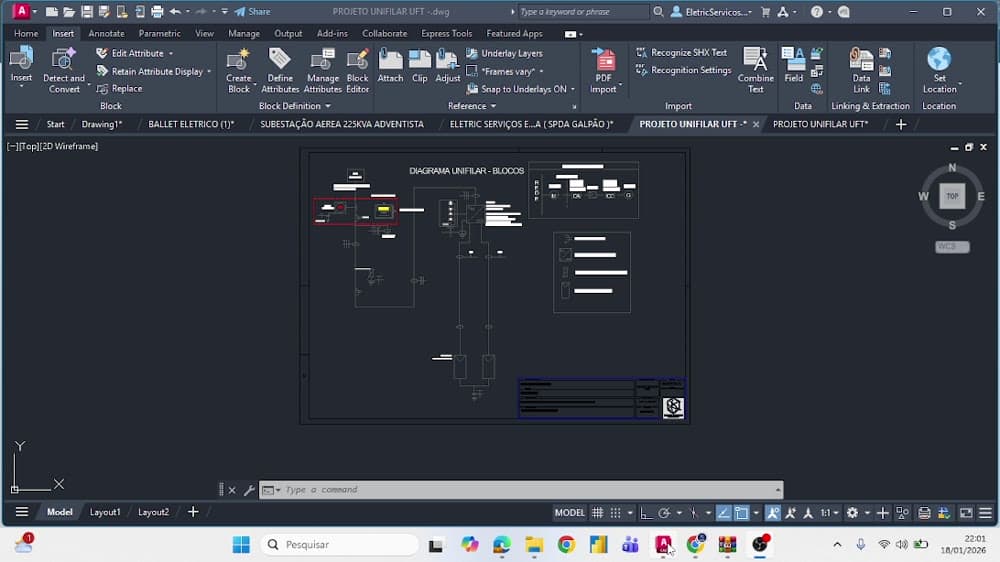
Task: Toggle annotation visibility in status bar
Action: point(772,512)
